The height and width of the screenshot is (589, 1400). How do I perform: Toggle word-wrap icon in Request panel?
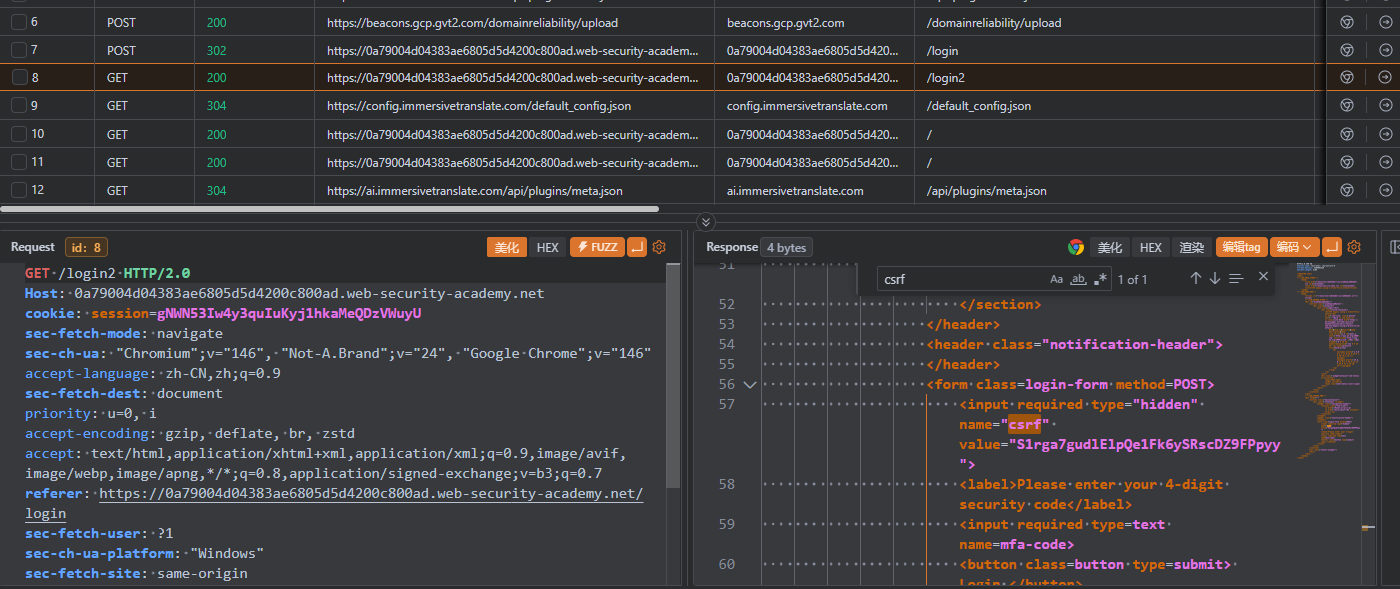(637, 247)
